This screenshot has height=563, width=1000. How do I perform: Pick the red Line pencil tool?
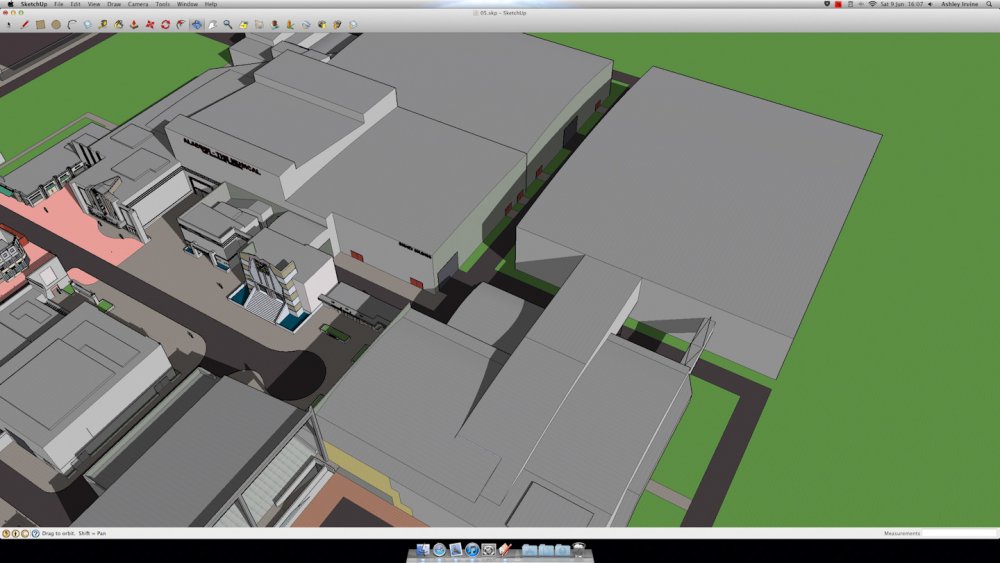pos(25,24)
